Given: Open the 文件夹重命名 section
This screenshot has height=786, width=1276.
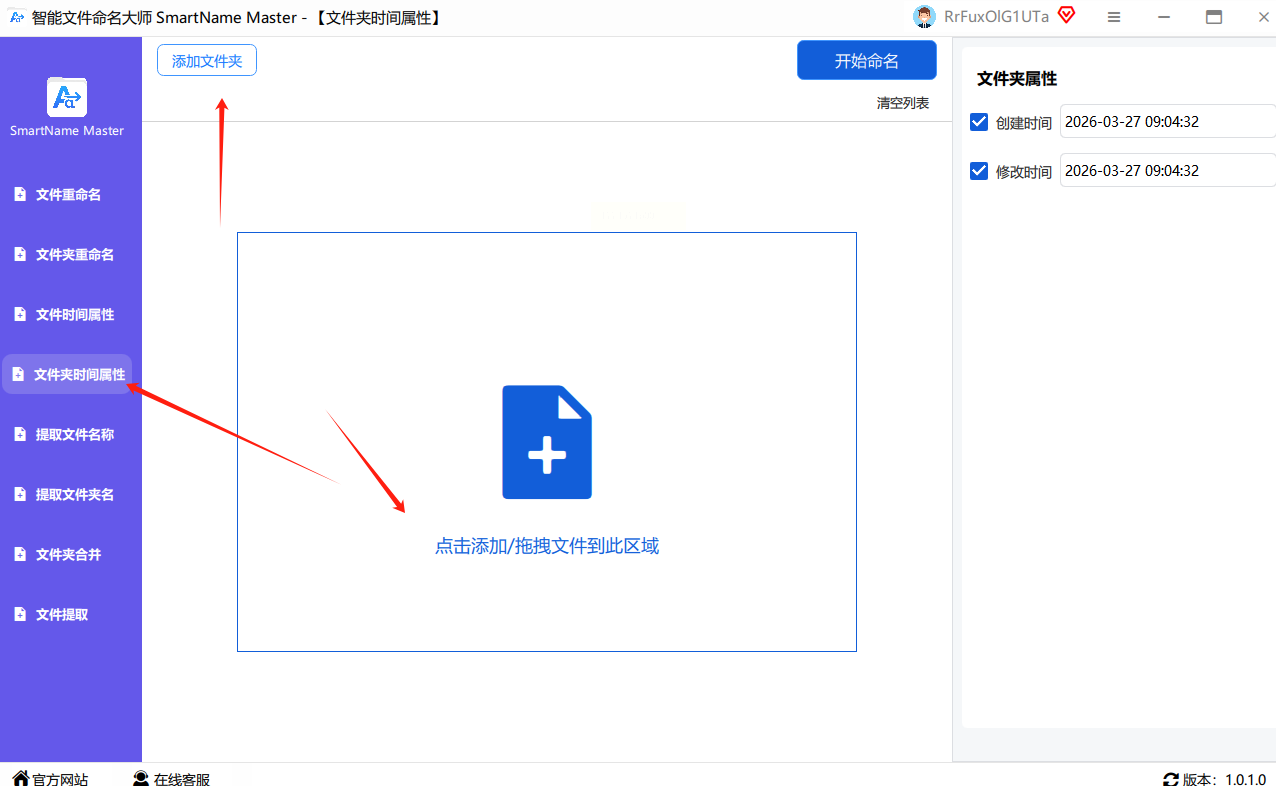Looking at the screenshot, I should [67, 255].
